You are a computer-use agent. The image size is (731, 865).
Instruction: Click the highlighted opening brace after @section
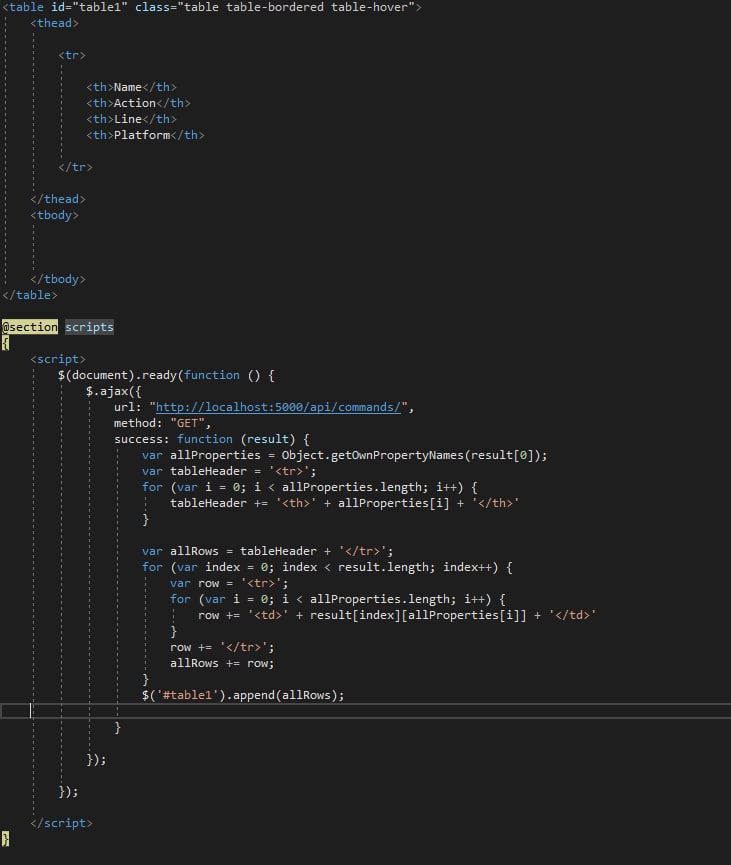click(x=6, y=343)
